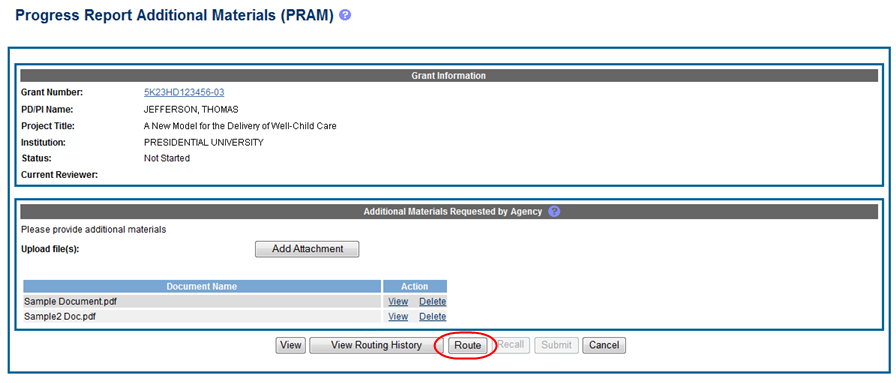Open View Routing History
This screenshot has width=896, height=383.
(x=377, y=345)
